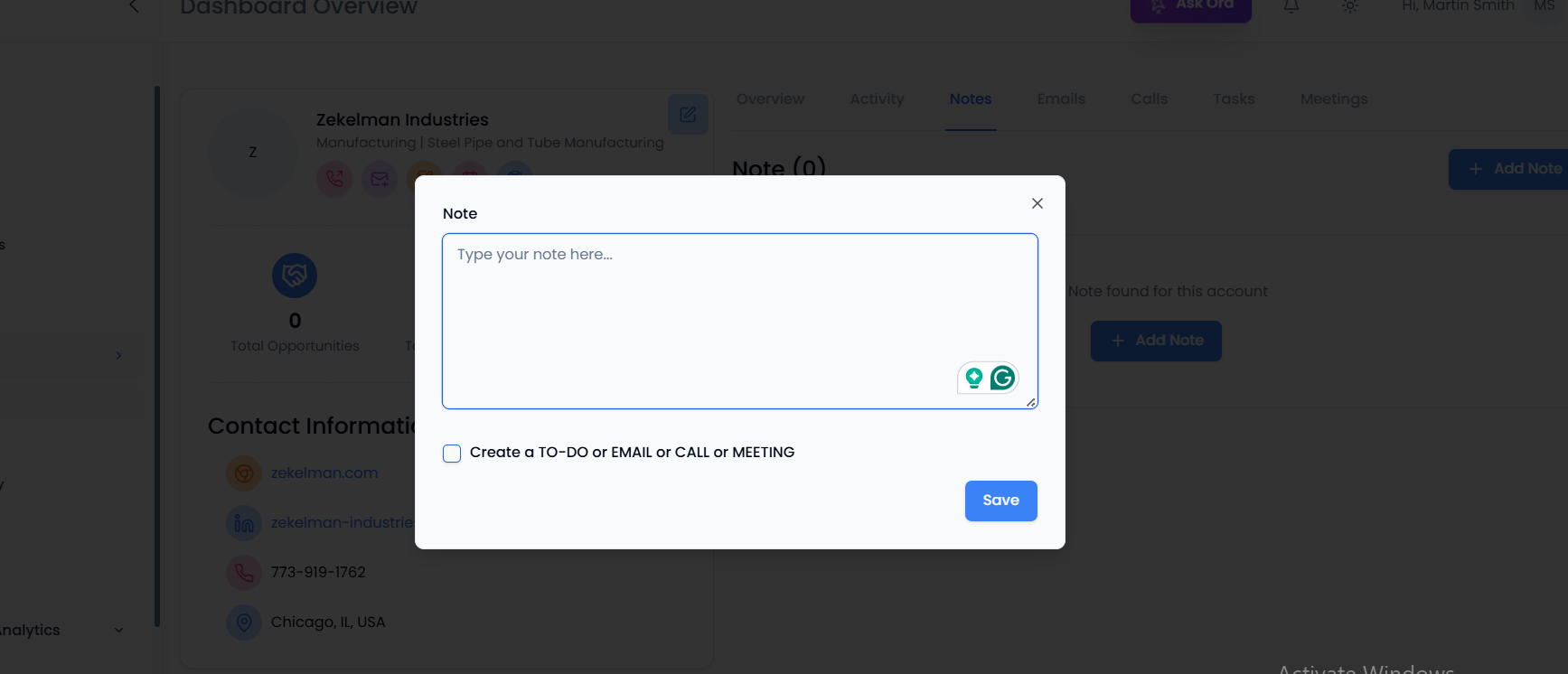Expand the Analytics sidebar section
Image resolution: width=1568 pixels, height=674 pixels.
coord(118,630)
